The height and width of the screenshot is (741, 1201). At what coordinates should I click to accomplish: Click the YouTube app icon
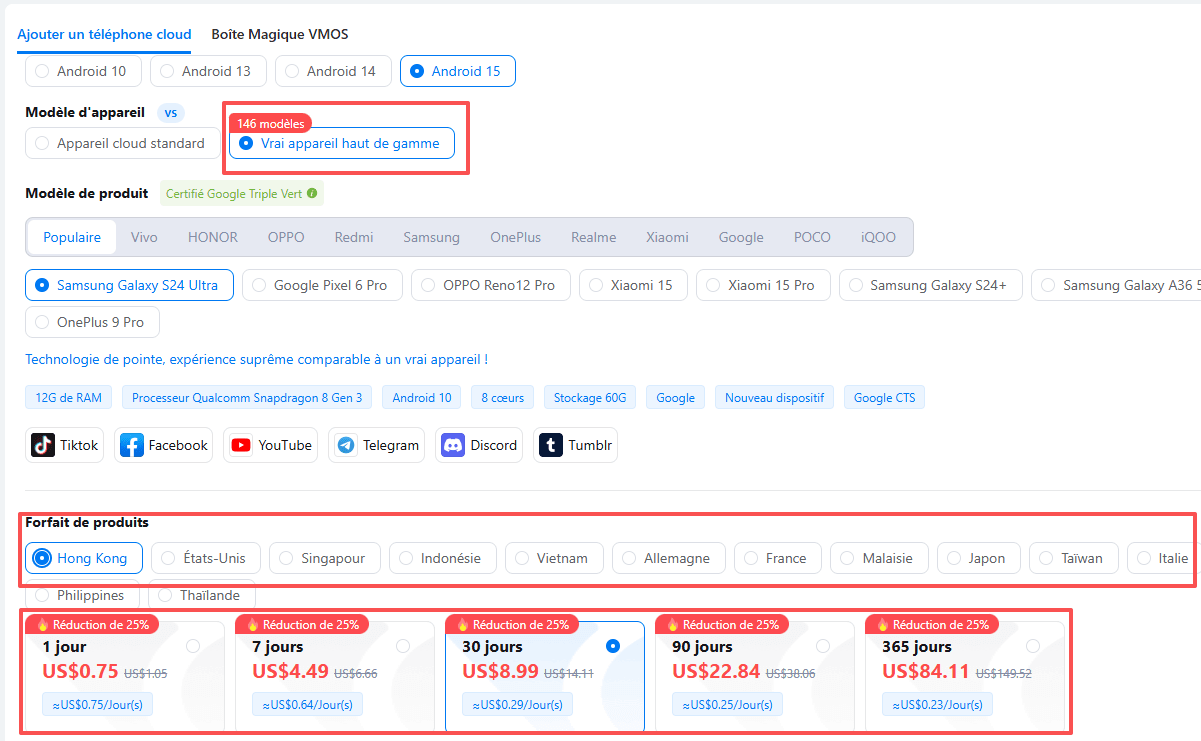tap(241, 445)
